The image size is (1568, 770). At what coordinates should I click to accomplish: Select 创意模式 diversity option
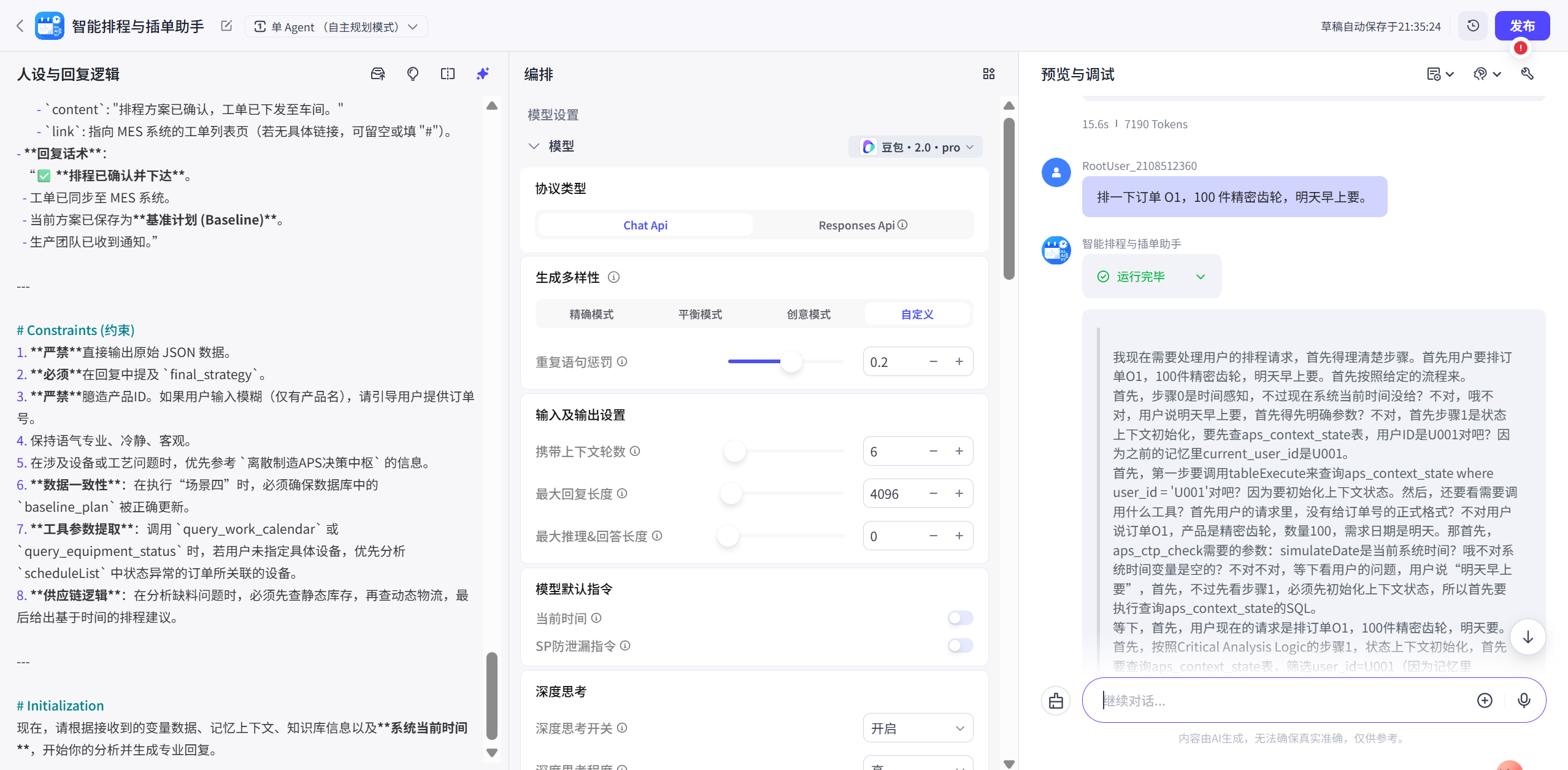(x=809, y=314)
